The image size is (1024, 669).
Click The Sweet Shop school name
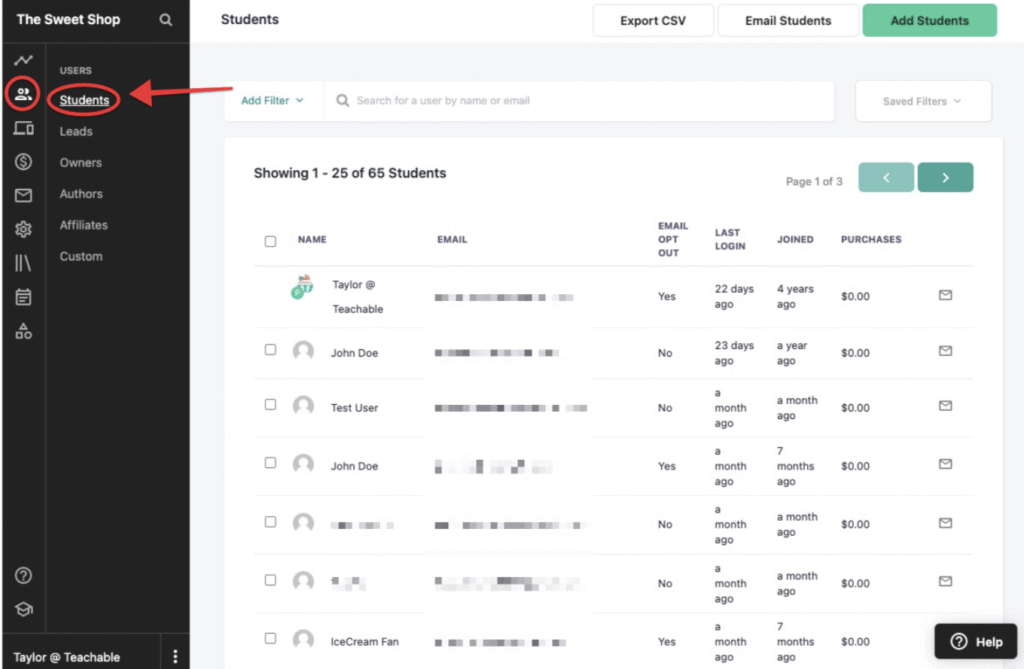(69, 20)
